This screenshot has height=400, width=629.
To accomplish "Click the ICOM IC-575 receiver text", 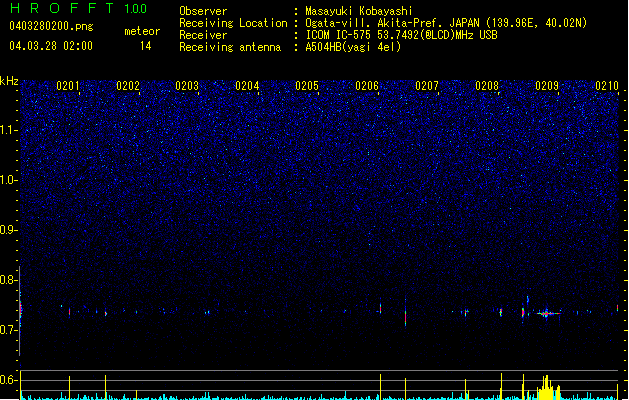I will click(401, 35).
